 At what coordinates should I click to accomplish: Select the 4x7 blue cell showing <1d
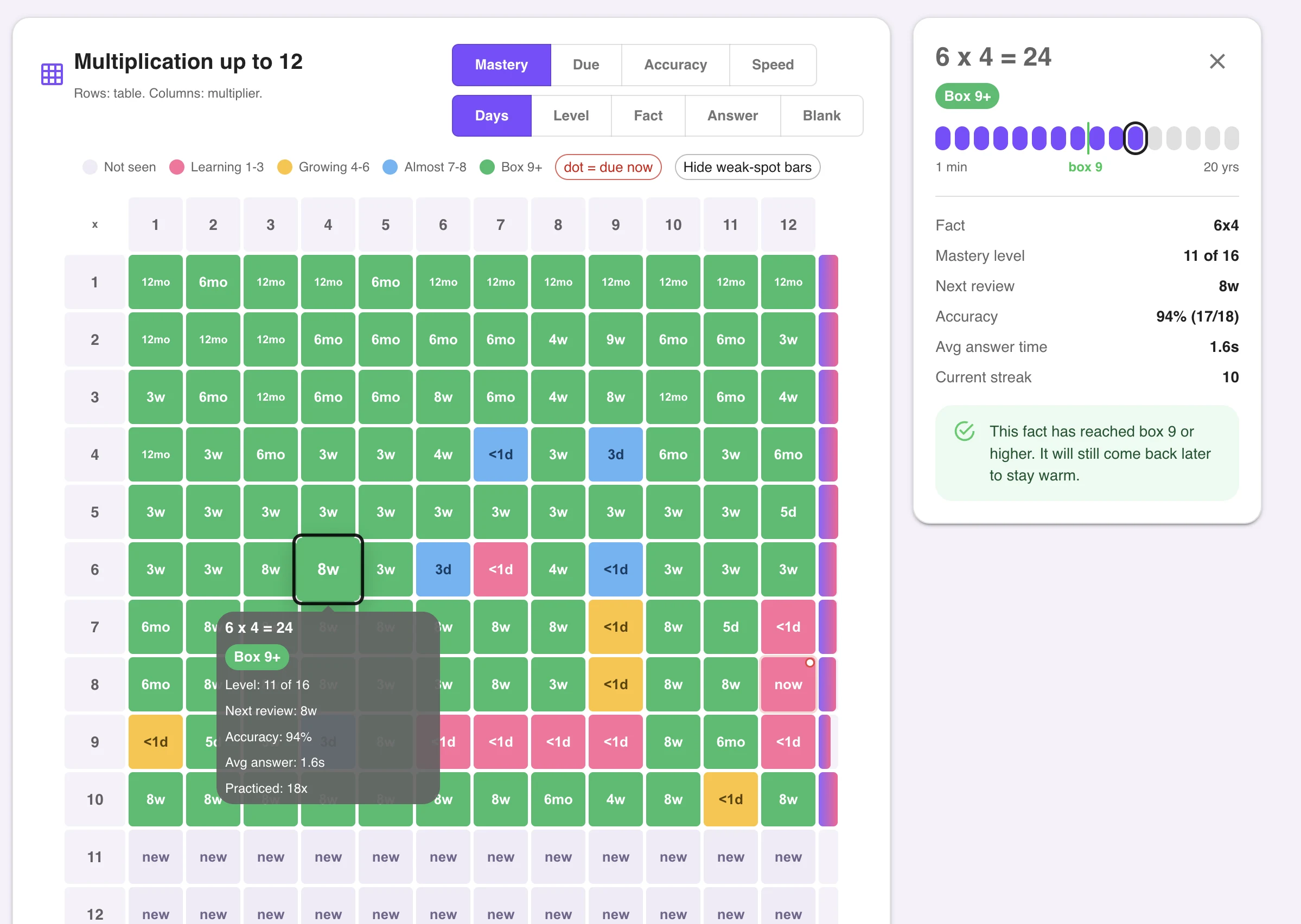click(500, 454)
